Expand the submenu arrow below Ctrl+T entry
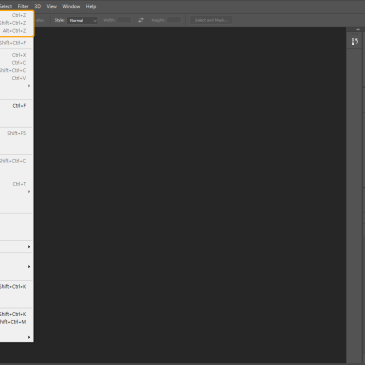 click(x=29, y=192)
